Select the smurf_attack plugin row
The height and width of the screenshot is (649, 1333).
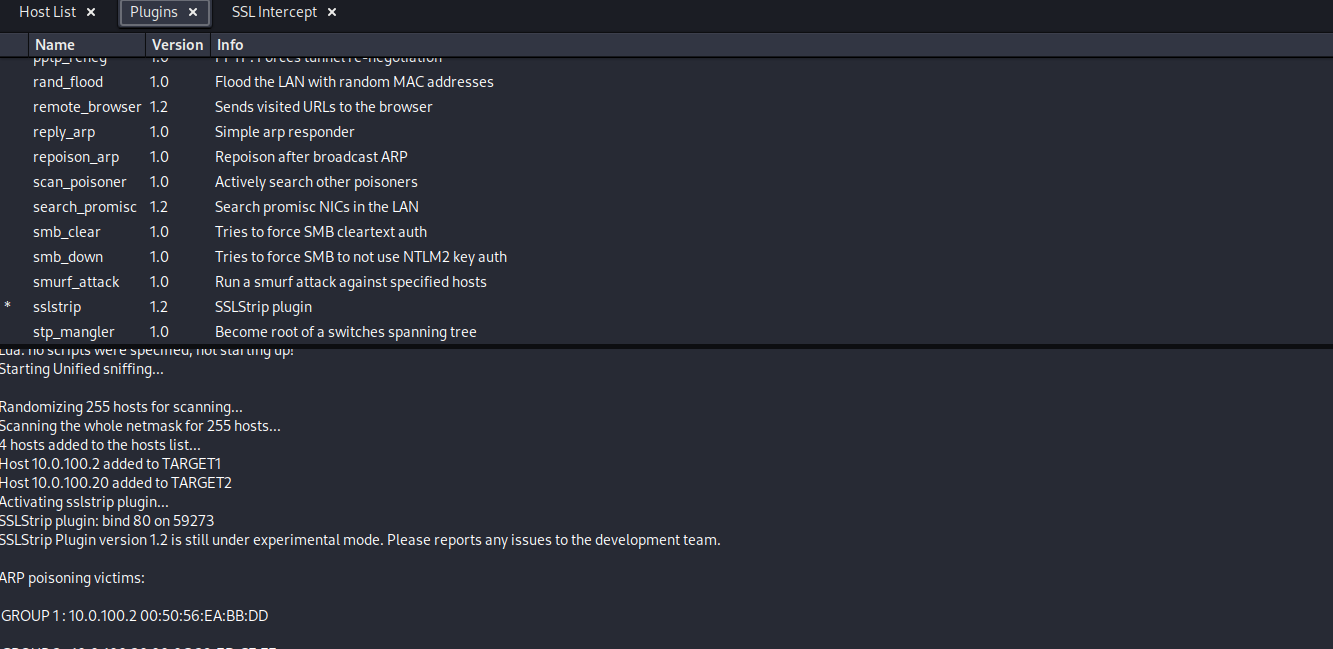click(x=75, y=282)
